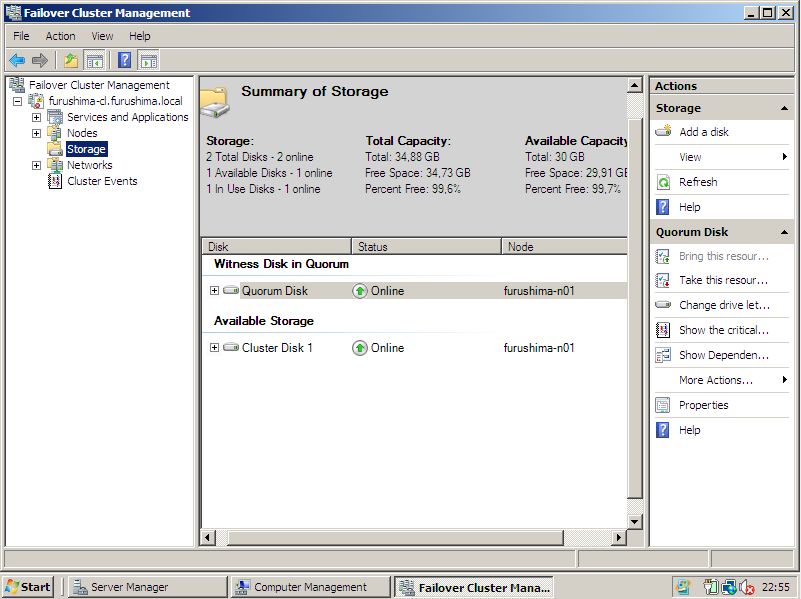Click the Disk column header
The image size is (801, 599).
pyautogui.click(x=276, y=247)
